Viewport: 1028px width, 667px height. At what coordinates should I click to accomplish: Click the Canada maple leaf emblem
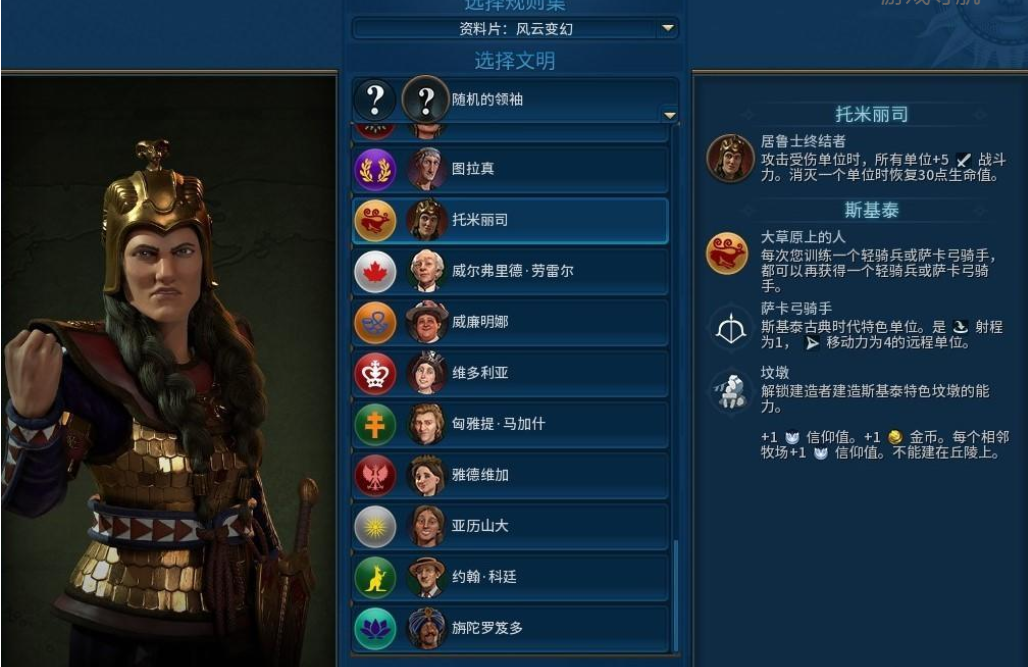375,272
